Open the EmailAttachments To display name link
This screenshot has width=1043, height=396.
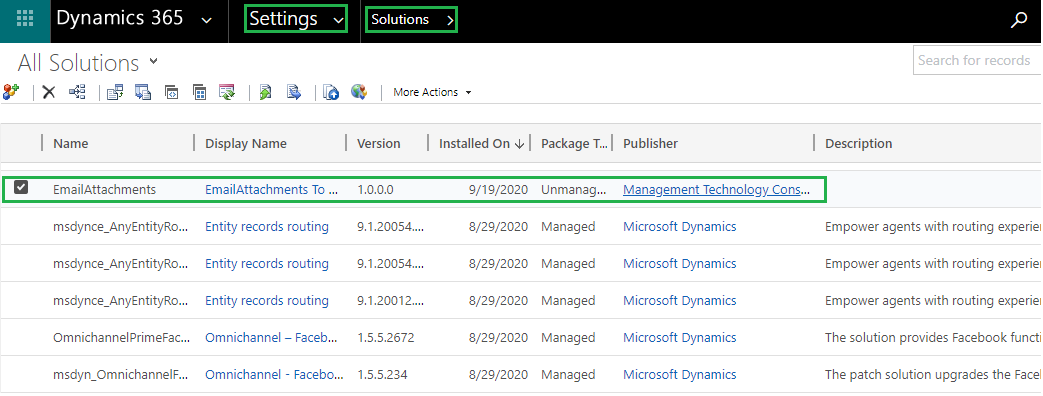(271, 190)
